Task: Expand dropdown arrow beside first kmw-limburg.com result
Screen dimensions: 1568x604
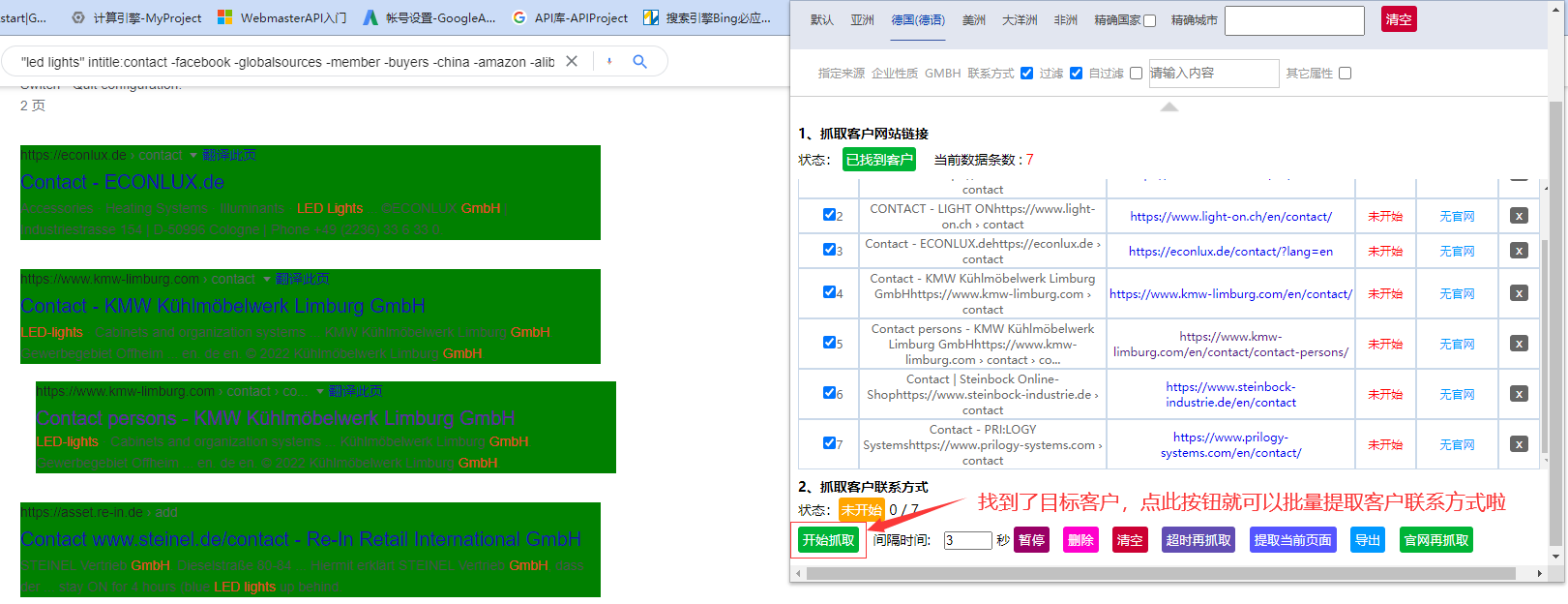Action: pos(267,279)
